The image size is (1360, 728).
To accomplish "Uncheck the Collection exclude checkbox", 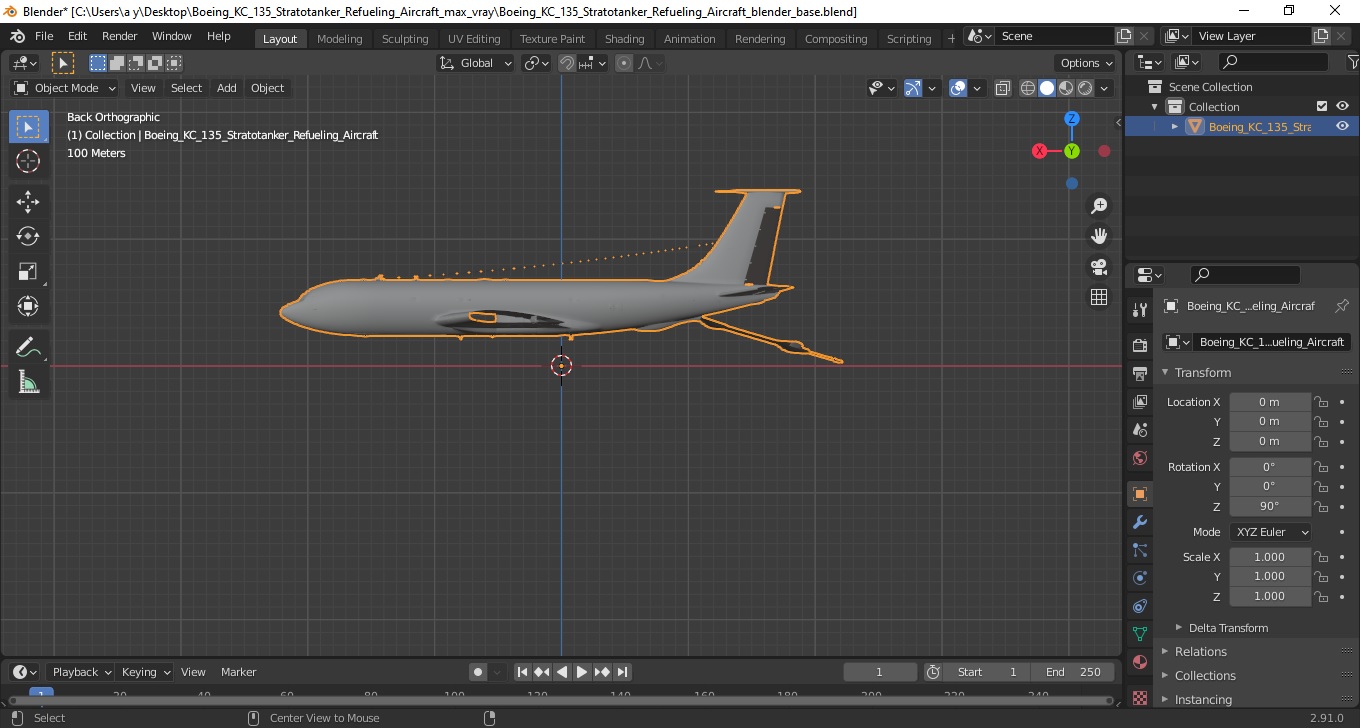I will 1322,106.
